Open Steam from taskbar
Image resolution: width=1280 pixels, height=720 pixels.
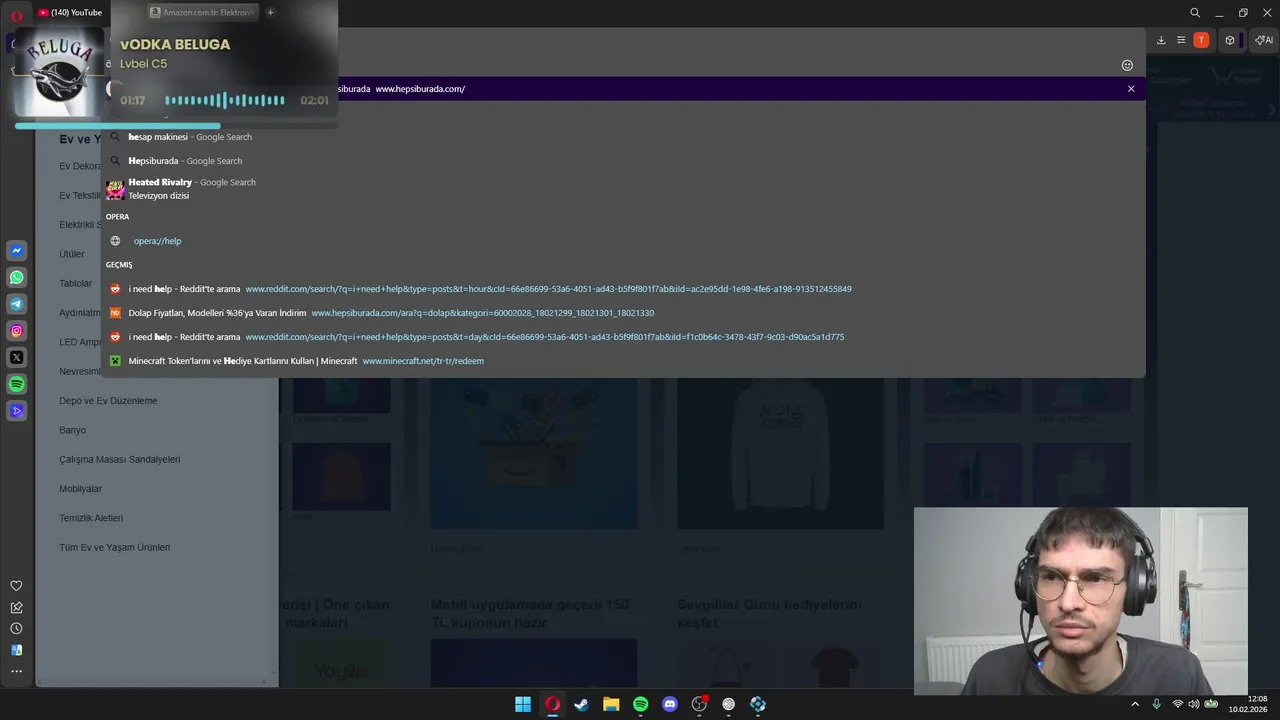point(581,704)
